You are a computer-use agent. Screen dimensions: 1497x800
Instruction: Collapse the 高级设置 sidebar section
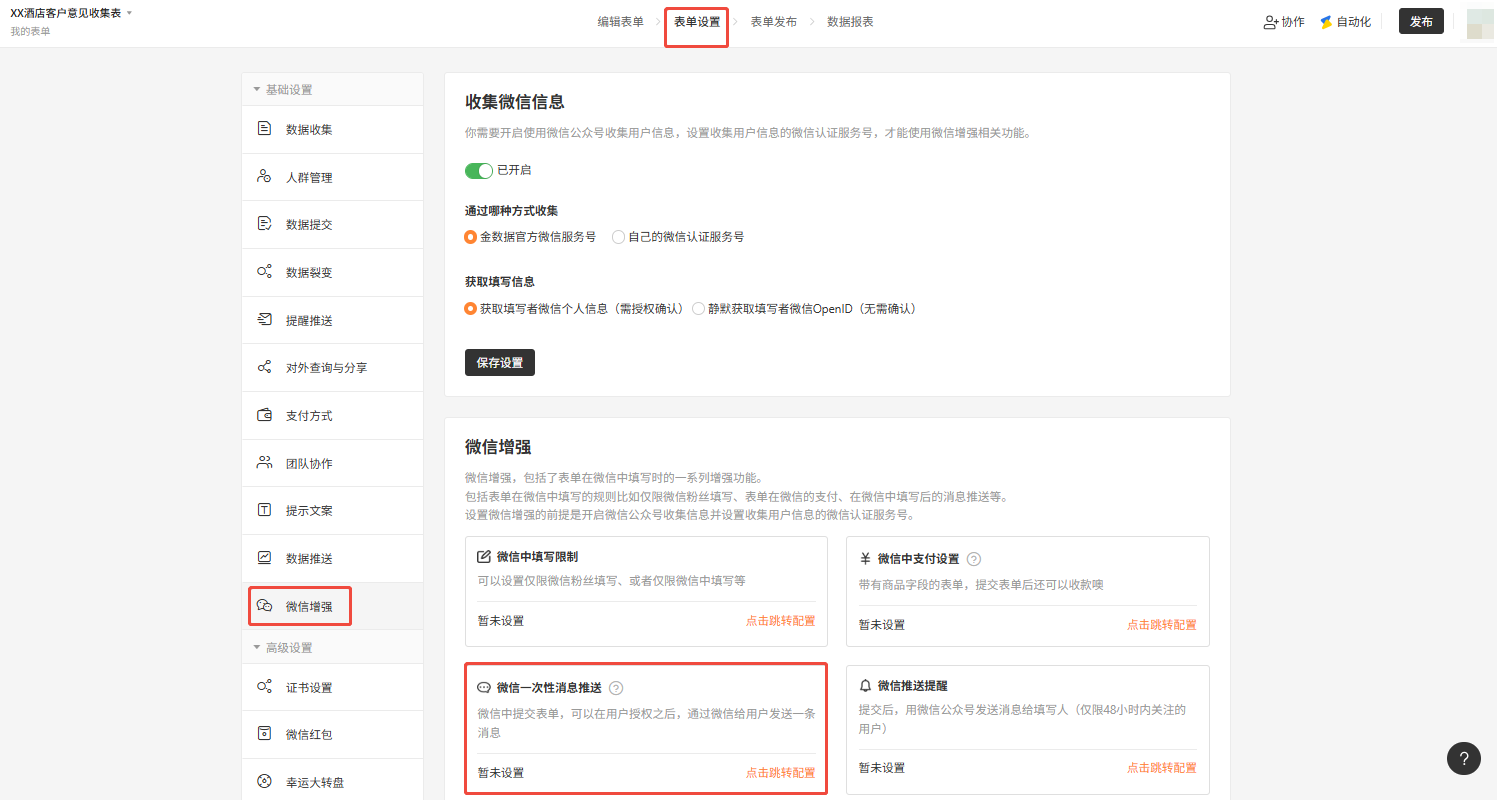[x=257, y=648]
